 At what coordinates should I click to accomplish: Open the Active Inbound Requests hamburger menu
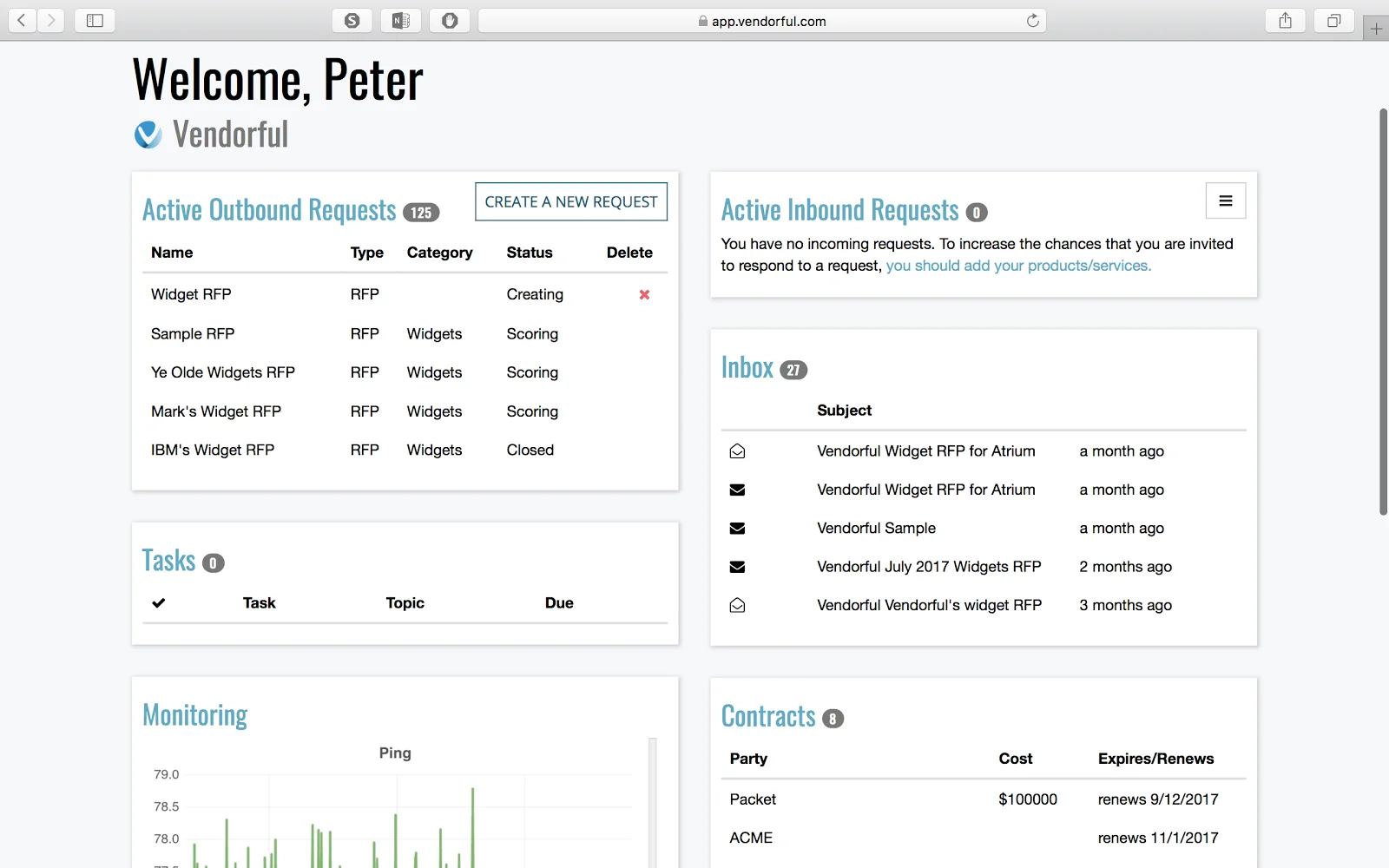click(x=1226, y=201)
